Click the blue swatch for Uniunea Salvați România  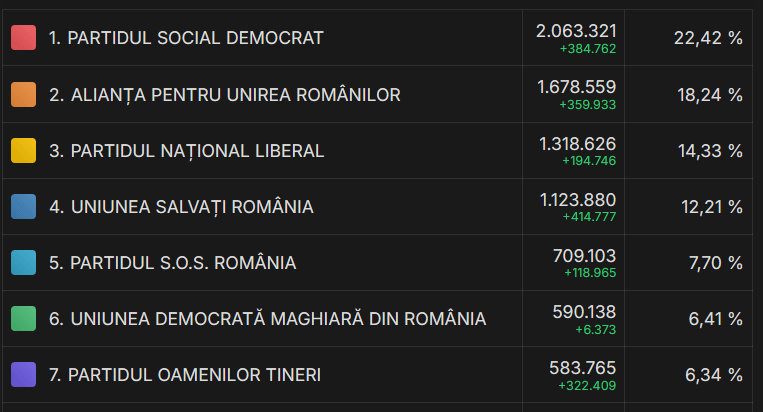[23, 206]
